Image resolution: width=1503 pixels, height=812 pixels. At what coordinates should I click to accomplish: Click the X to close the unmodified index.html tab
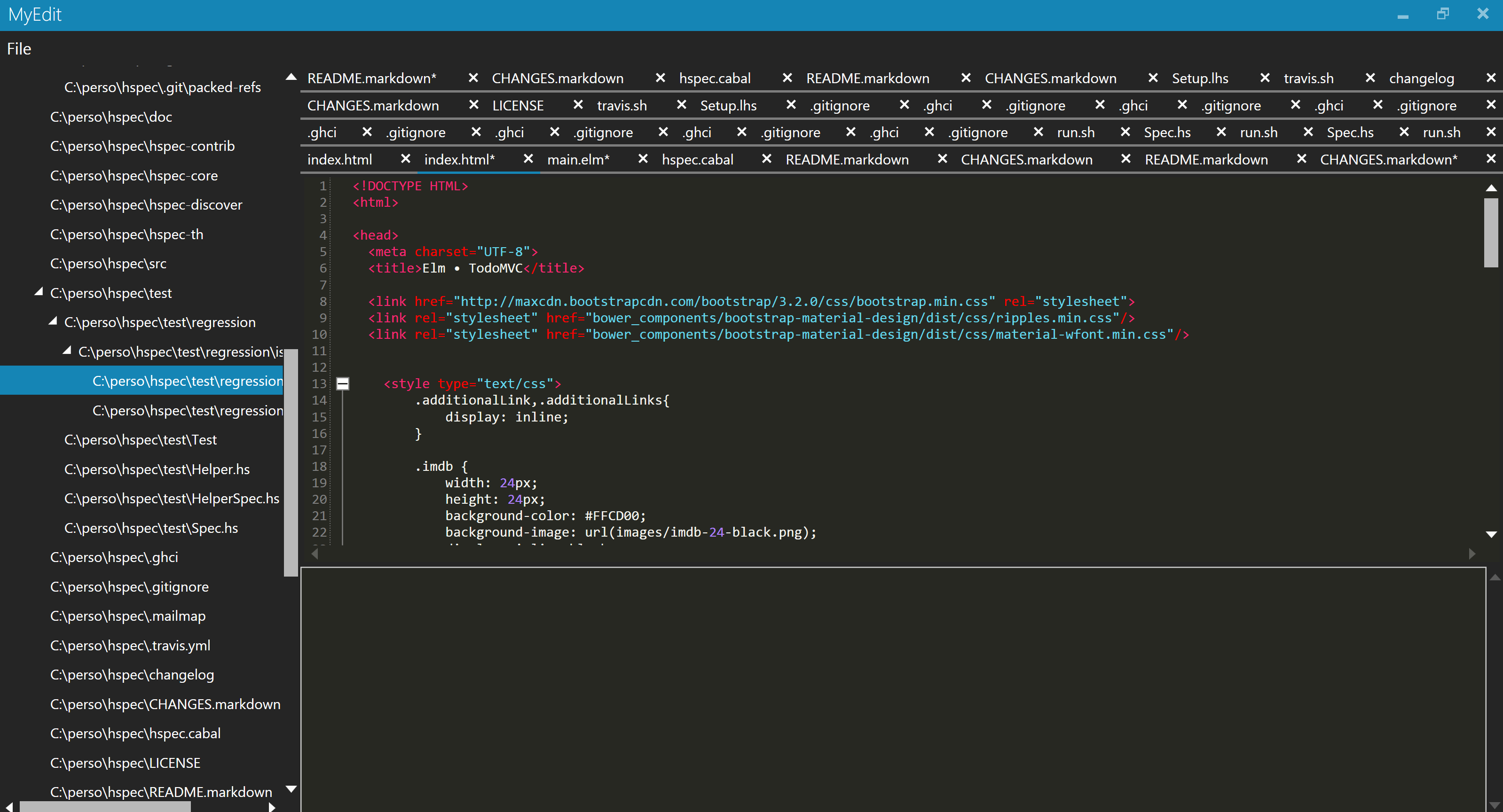click(406, 159)
